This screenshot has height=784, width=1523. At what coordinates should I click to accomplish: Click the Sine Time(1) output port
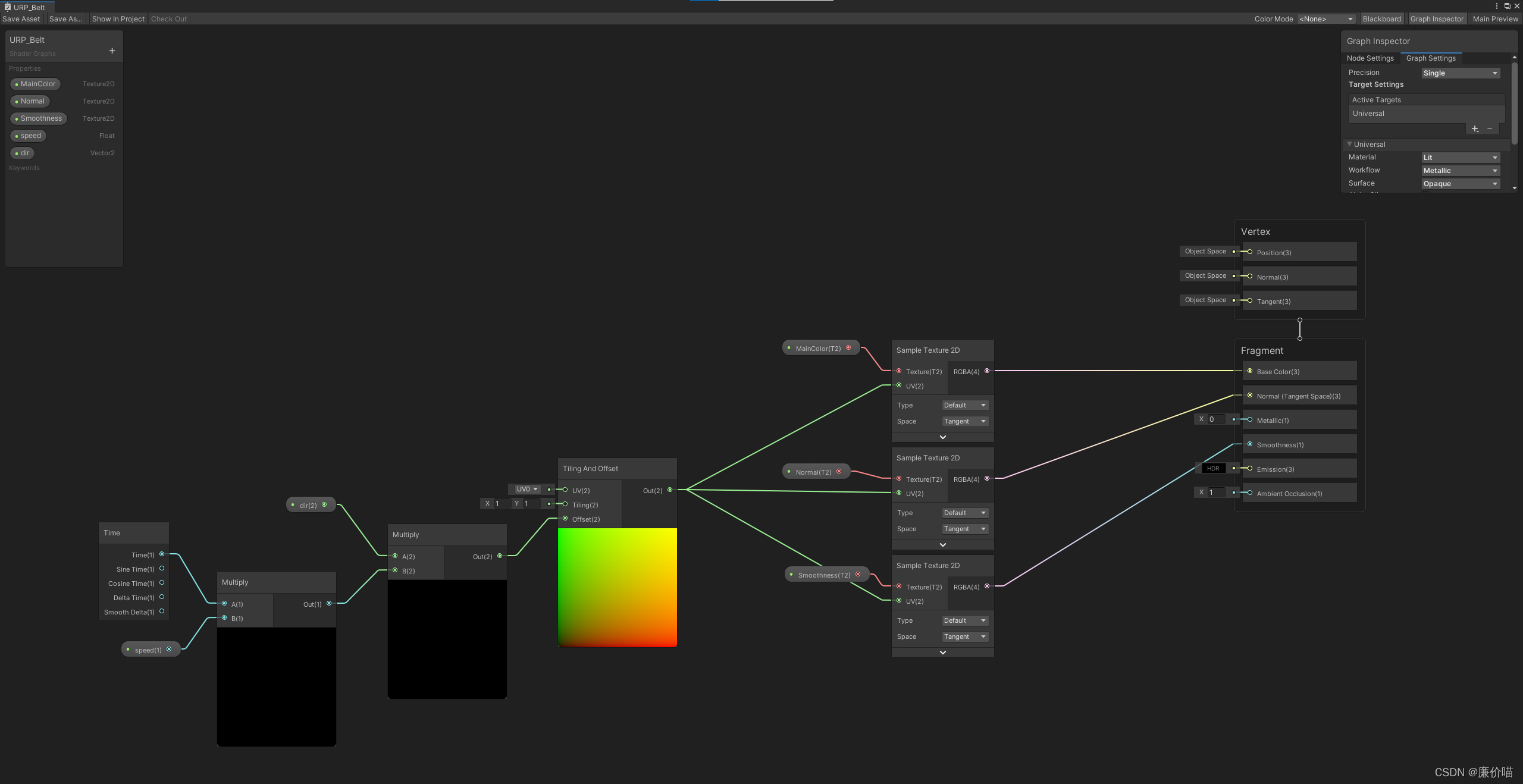click(x=162, y=569)
